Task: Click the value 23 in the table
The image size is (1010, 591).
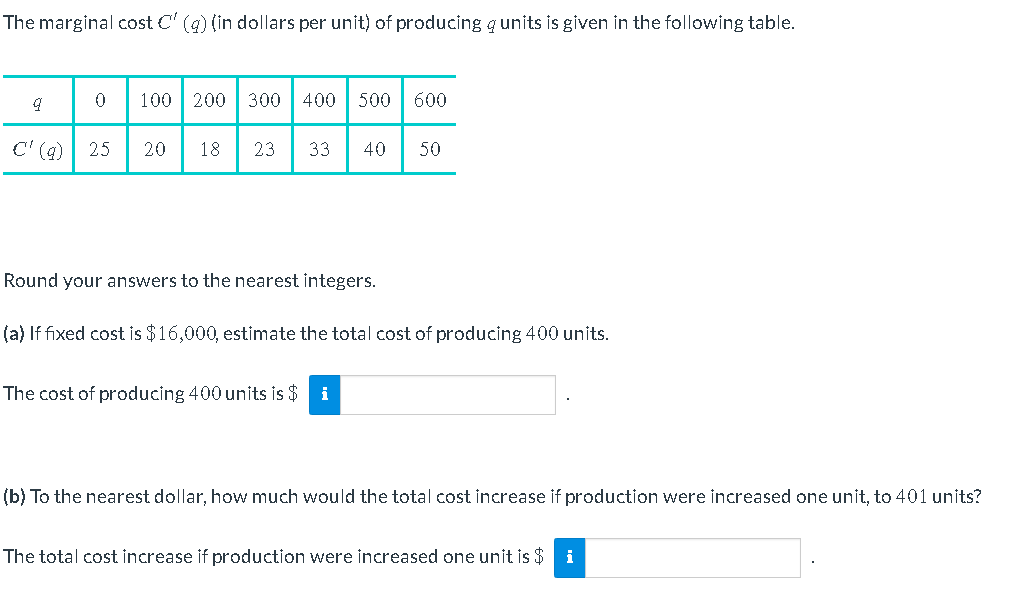Action: (264, 148)
